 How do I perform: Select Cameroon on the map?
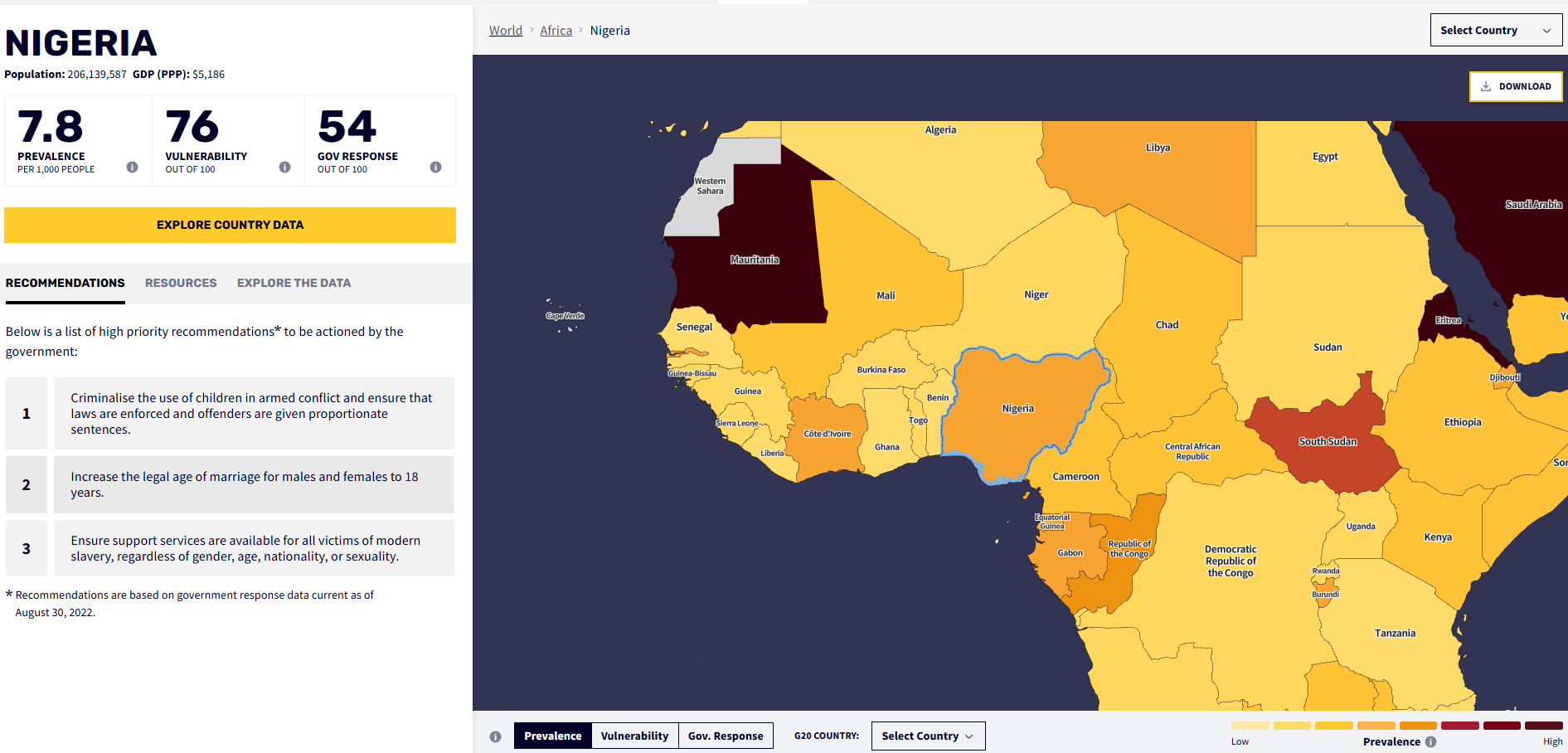click(x=1075, y=476)
